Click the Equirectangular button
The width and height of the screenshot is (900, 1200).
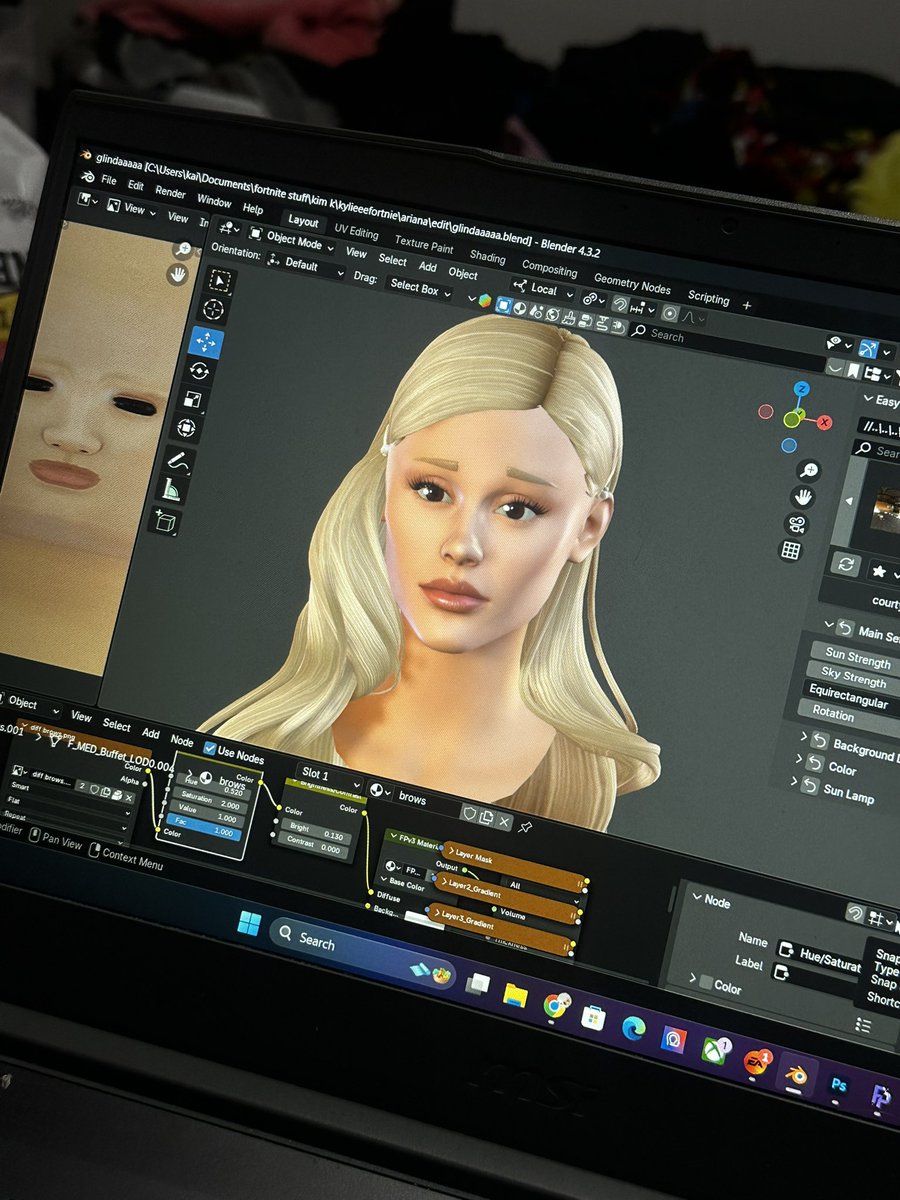point(849,697)
